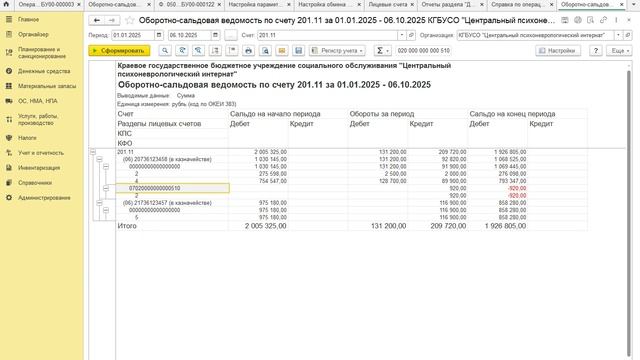
Task: Open the sigma sum dropdown
Action: click(x=382, y=50)
